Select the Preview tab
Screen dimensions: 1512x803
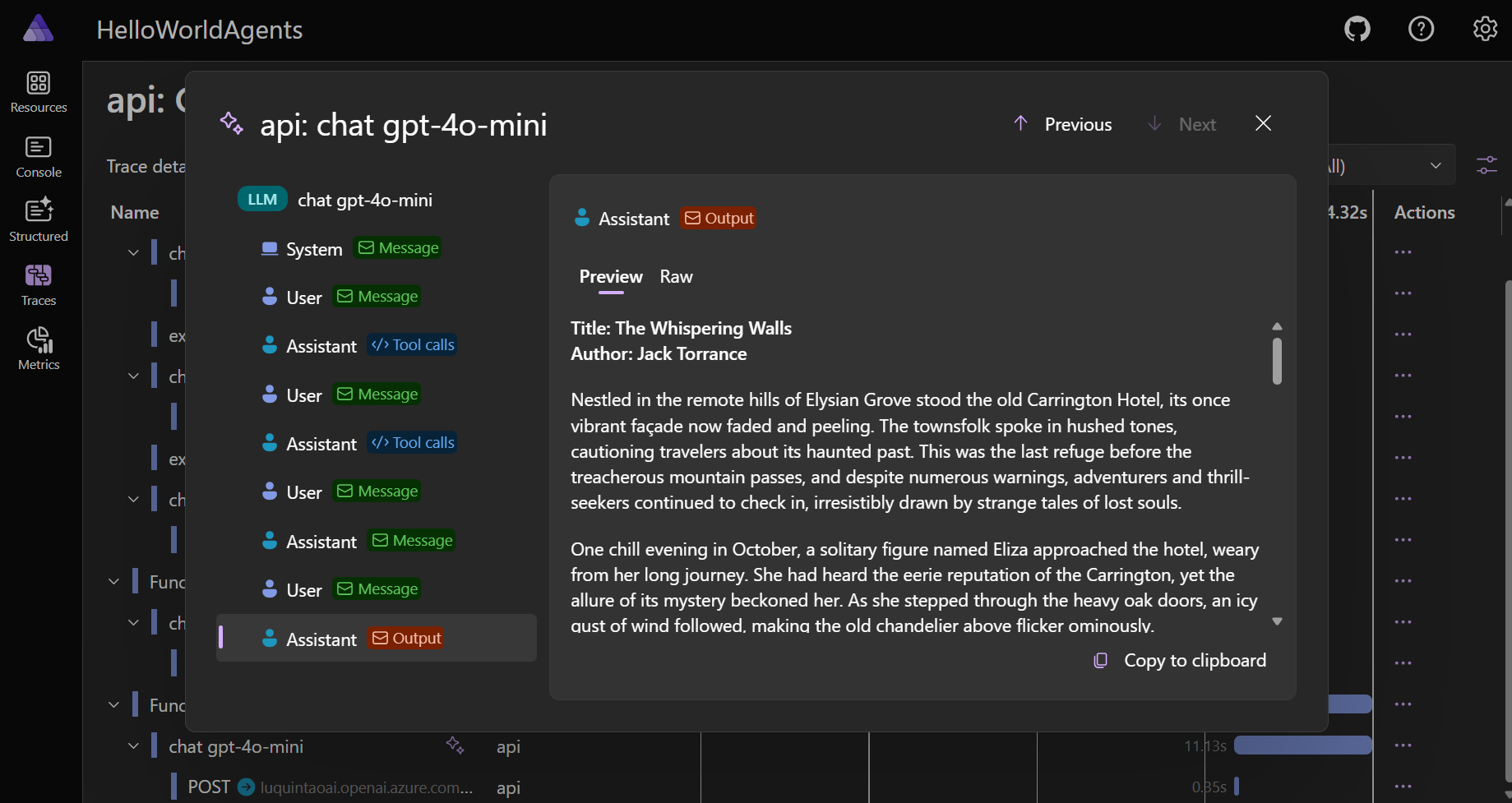610,277
